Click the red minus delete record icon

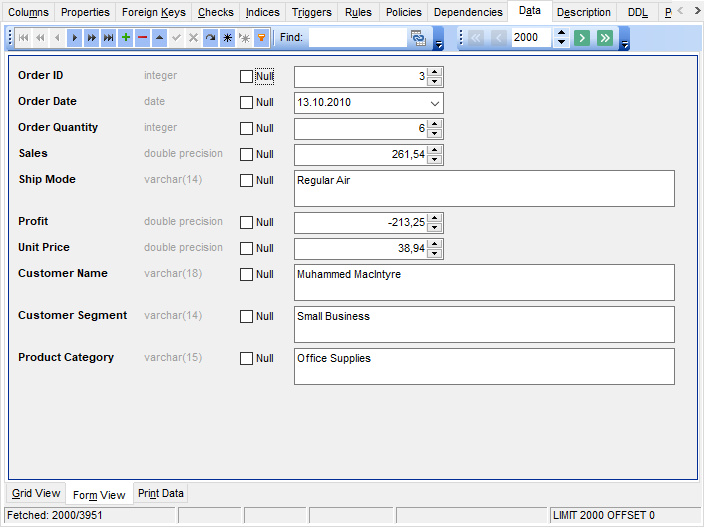click(142, 38)
